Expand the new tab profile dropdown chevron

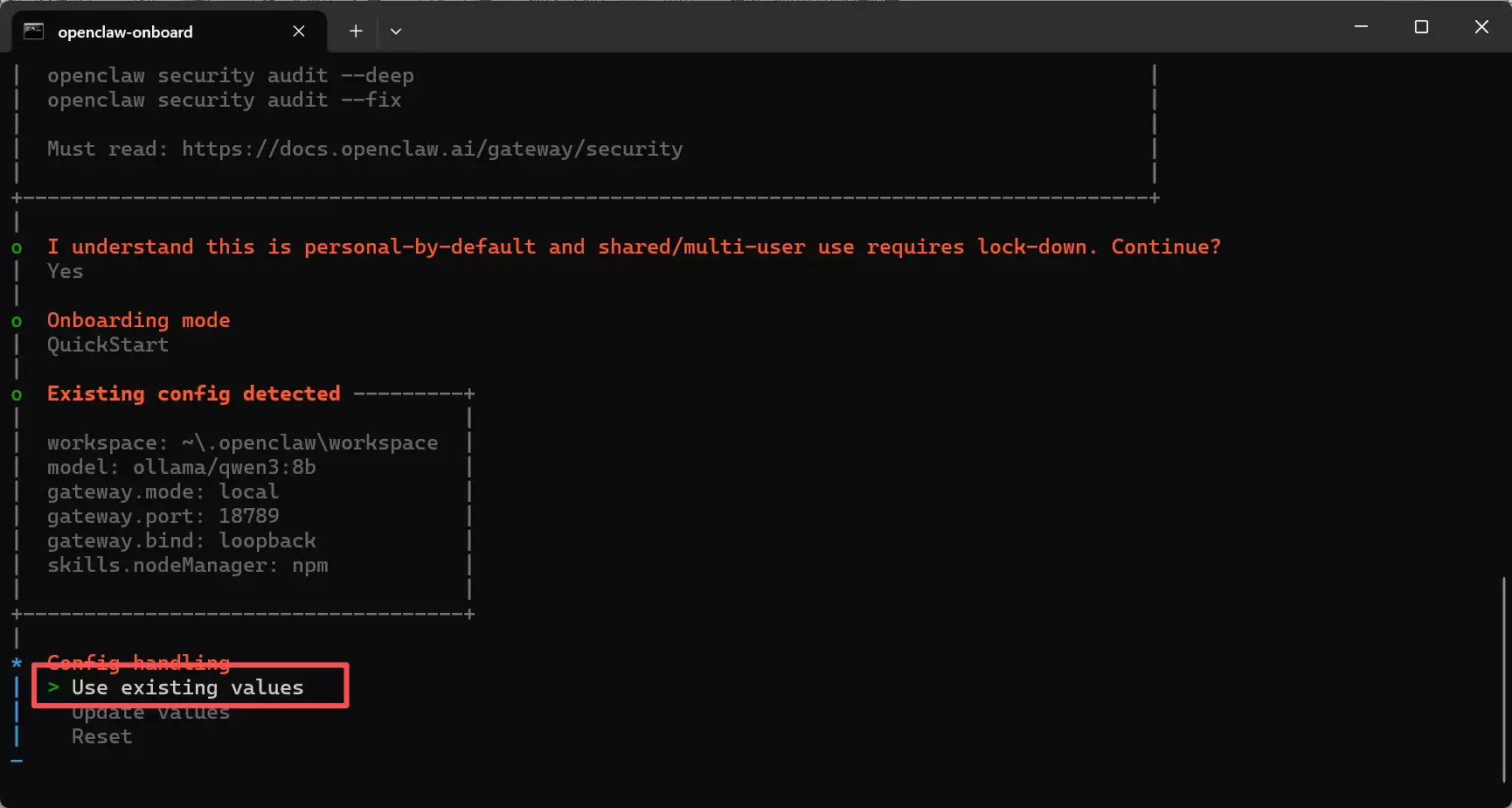coord(396,31)
